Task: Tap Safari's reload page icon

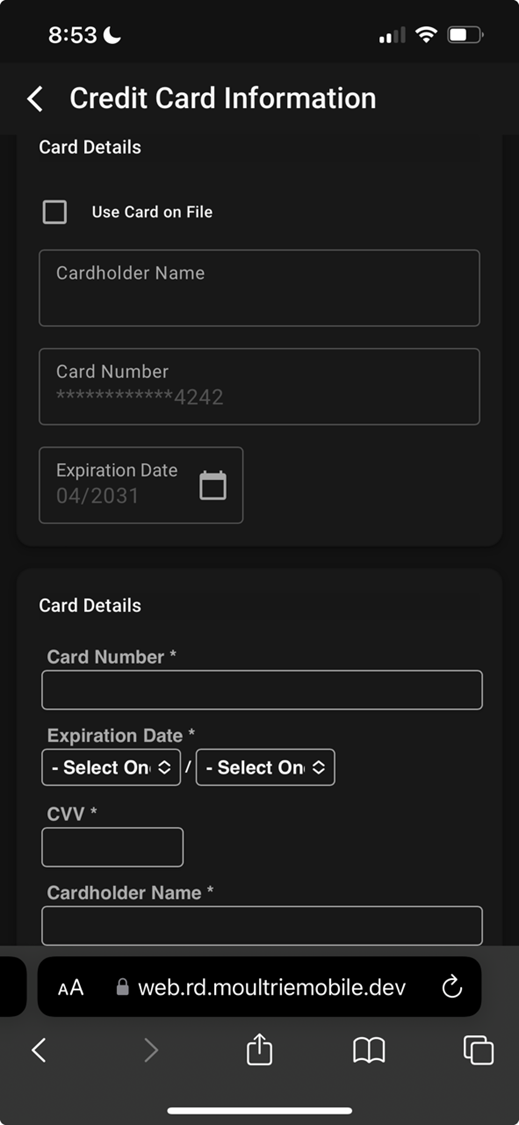Action: tap(452, 987)
